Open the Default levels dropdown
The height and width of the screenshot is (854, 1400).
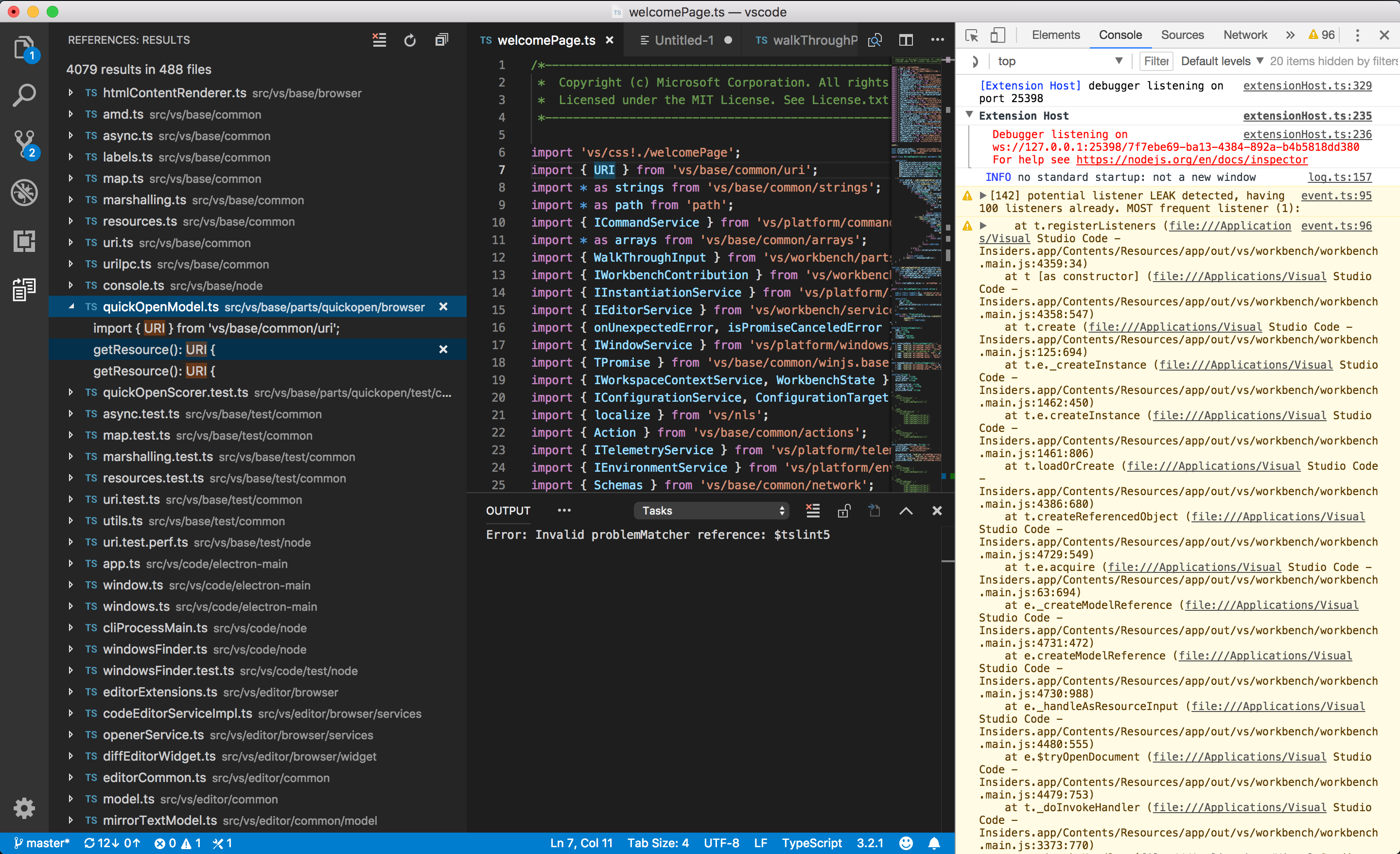click(1222, 61)
